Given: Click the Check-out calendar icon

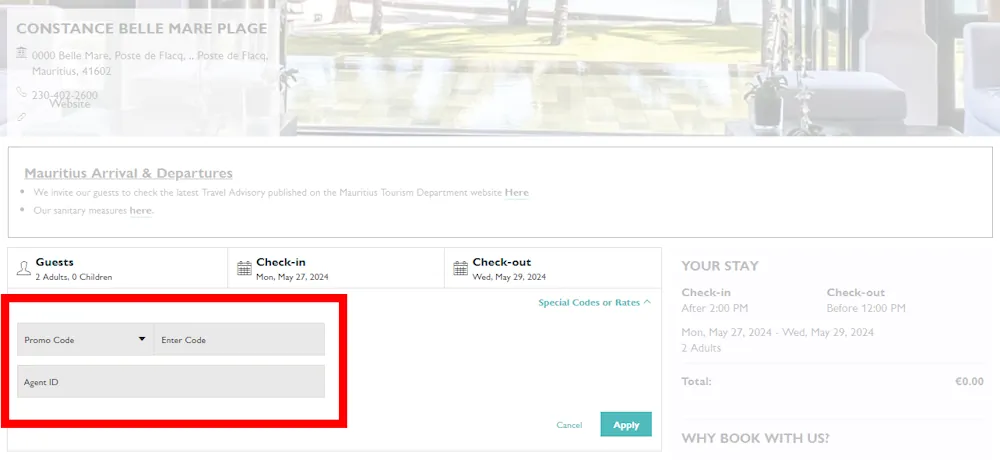Looking at the screenshot, I should tap(460, 268).
